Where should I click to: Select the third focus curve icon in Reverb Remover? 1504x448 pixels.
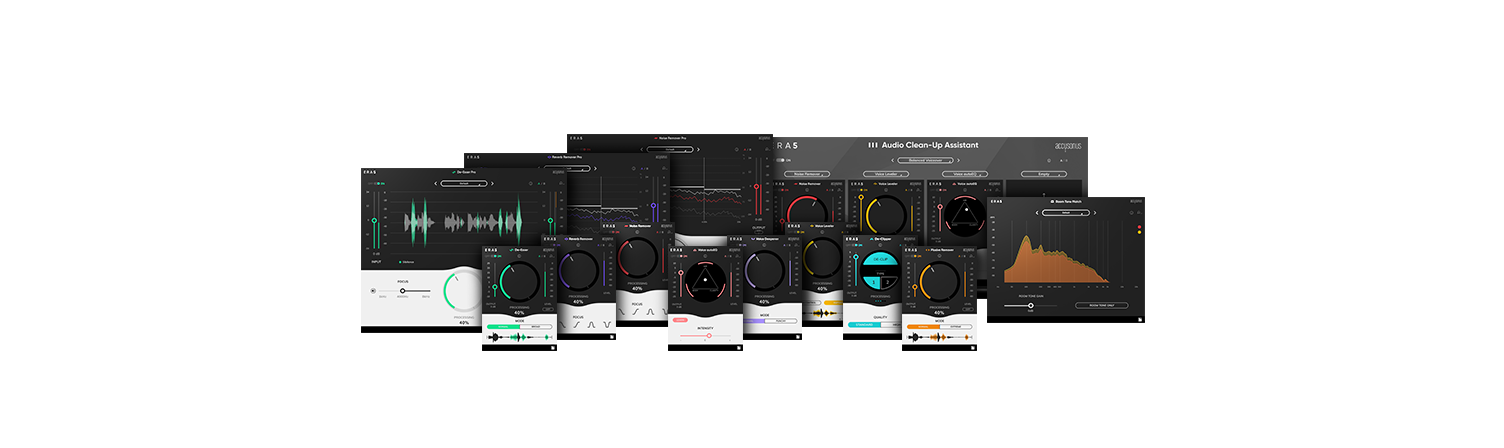591,323
